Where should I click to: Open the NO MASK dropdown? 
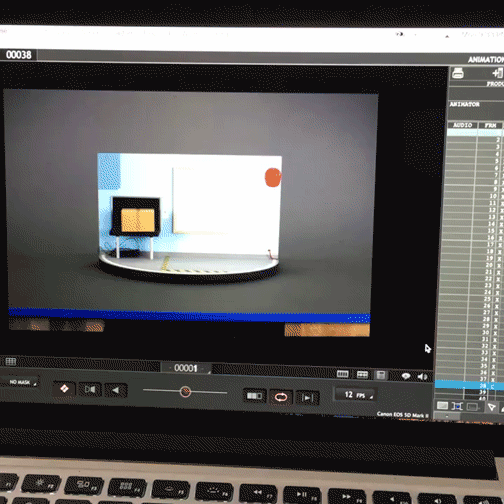pyautogui.click(x=20, y=382)
